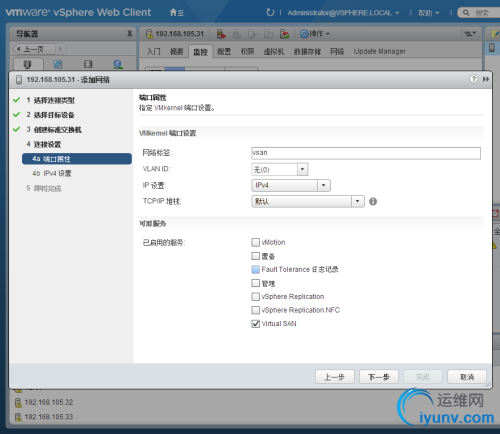Switch to the 监控 tab
Viewport: 500px width, 434px height.
[x=200, y=52]
